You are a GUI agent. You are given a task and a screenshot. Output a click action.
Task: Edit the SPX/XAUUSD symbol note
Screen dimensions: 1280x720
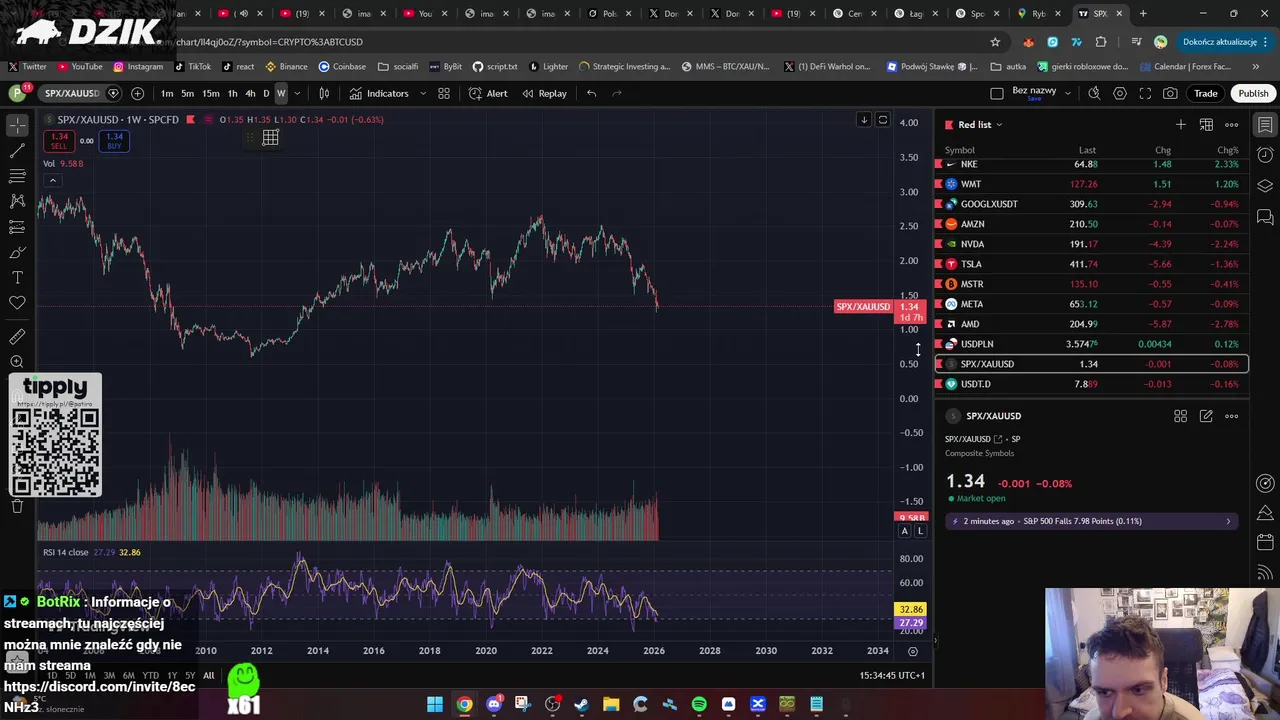1206,416
